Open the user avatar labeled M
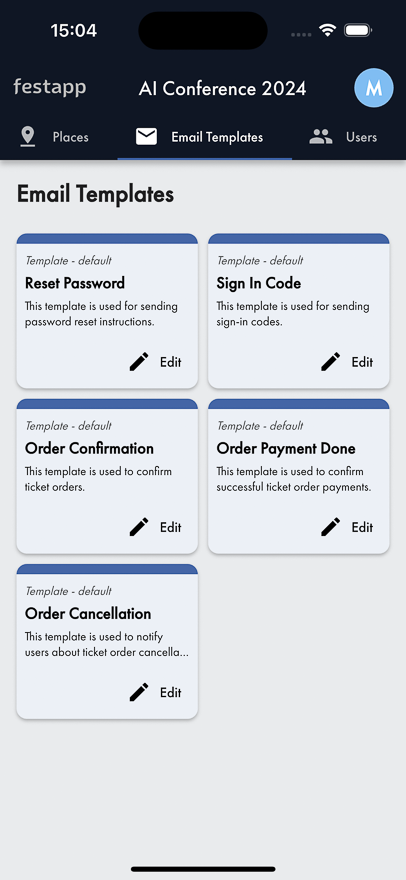Viewport: 406px width, 880px height. 373,88
